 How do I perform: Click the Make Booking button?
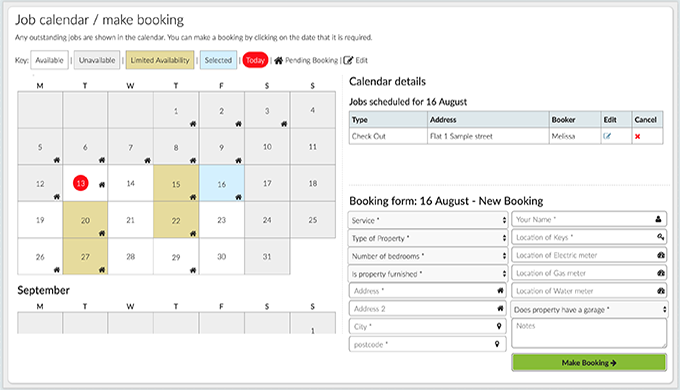589,363
